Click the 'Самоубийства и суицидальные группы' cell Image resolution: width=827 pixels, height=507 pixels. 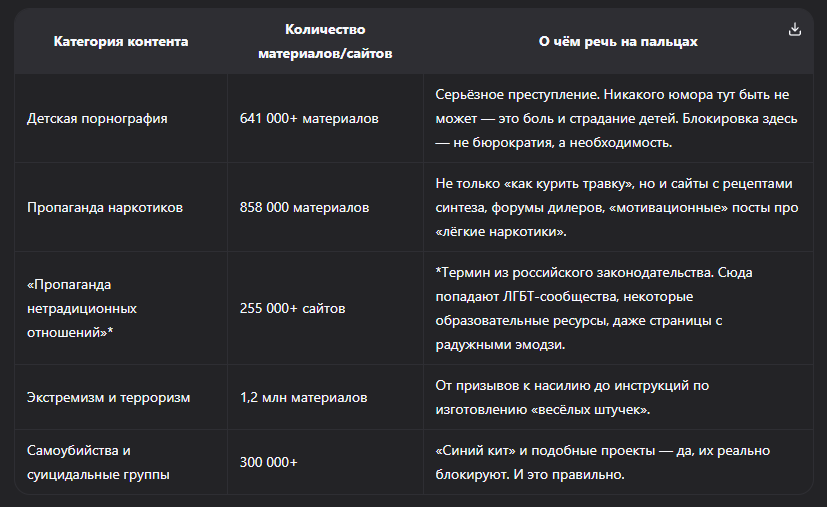pos(98,462)
